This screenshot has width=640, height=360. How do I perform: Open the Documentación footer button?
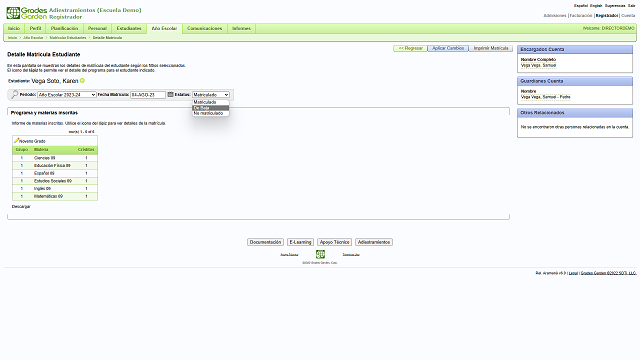pyautogui.click(x=265, y=242)
